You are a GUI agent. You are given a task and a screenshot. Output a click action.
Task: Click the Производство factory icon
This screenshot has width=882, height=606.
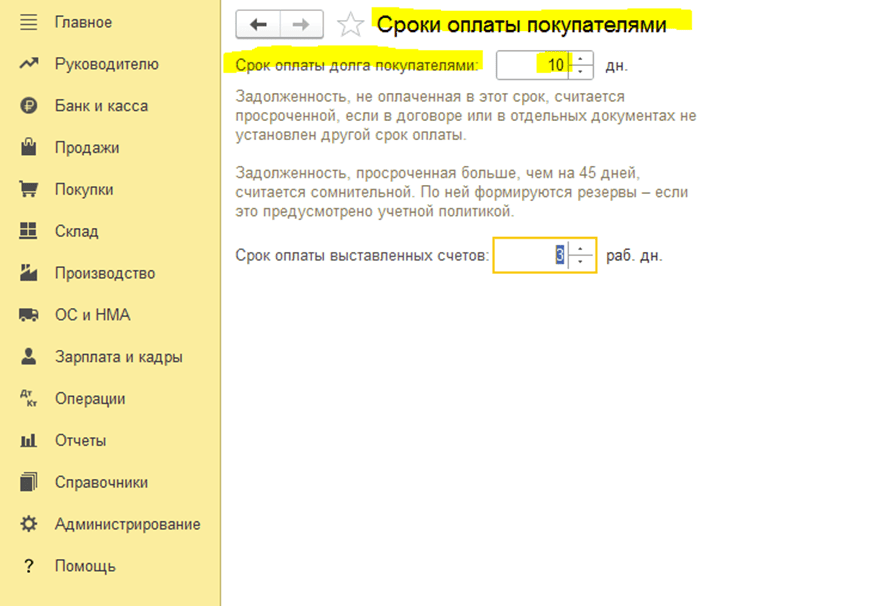tap(29, 272)
